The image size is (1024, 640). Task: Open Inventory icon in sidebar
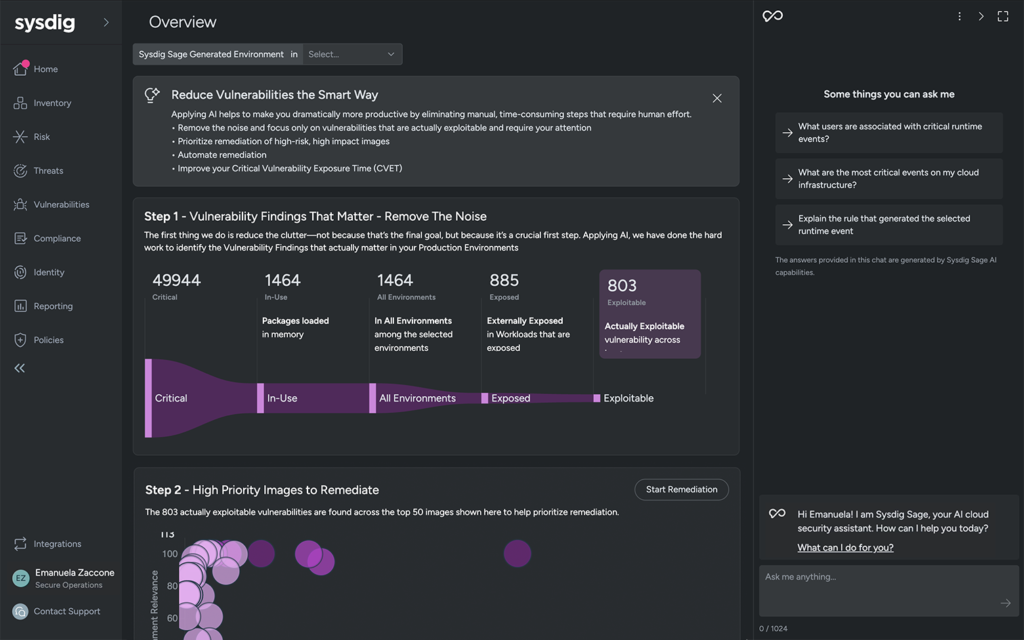pos(20,103)
